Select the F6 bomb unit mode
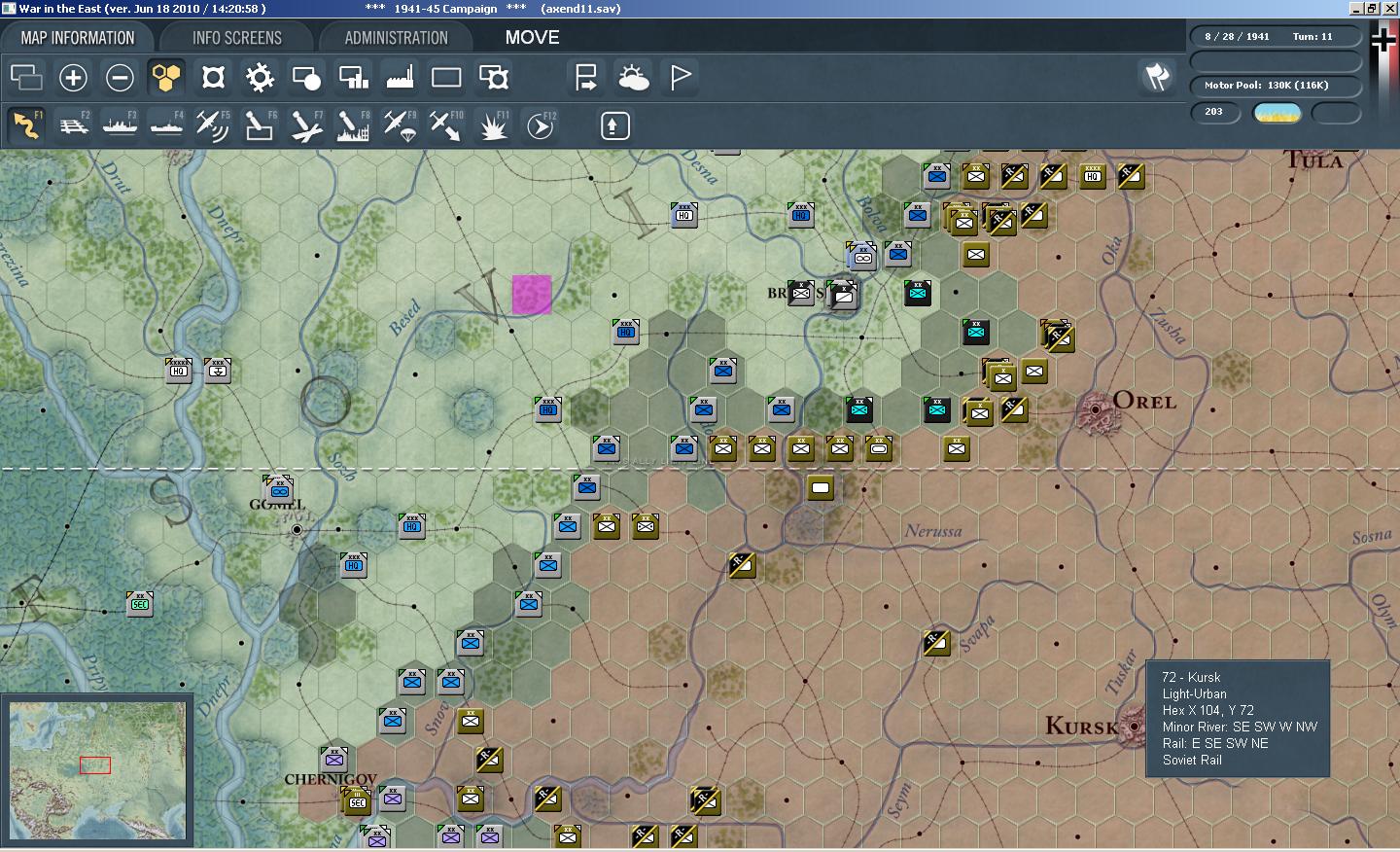 (260, 125)
